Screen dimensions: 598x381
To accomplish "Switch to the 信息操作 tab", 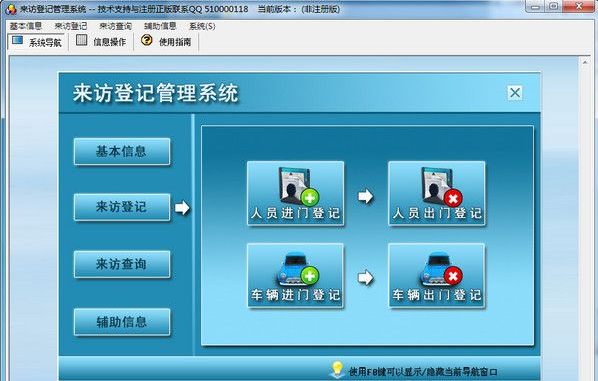I will 101,42.
